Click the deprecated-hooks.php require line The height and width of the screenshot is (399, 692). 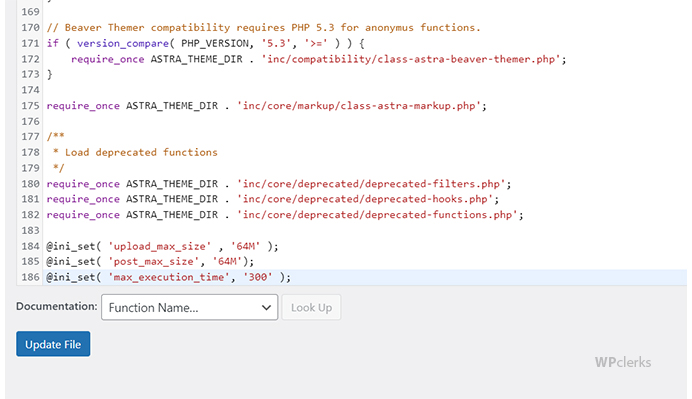pos(272,199)
